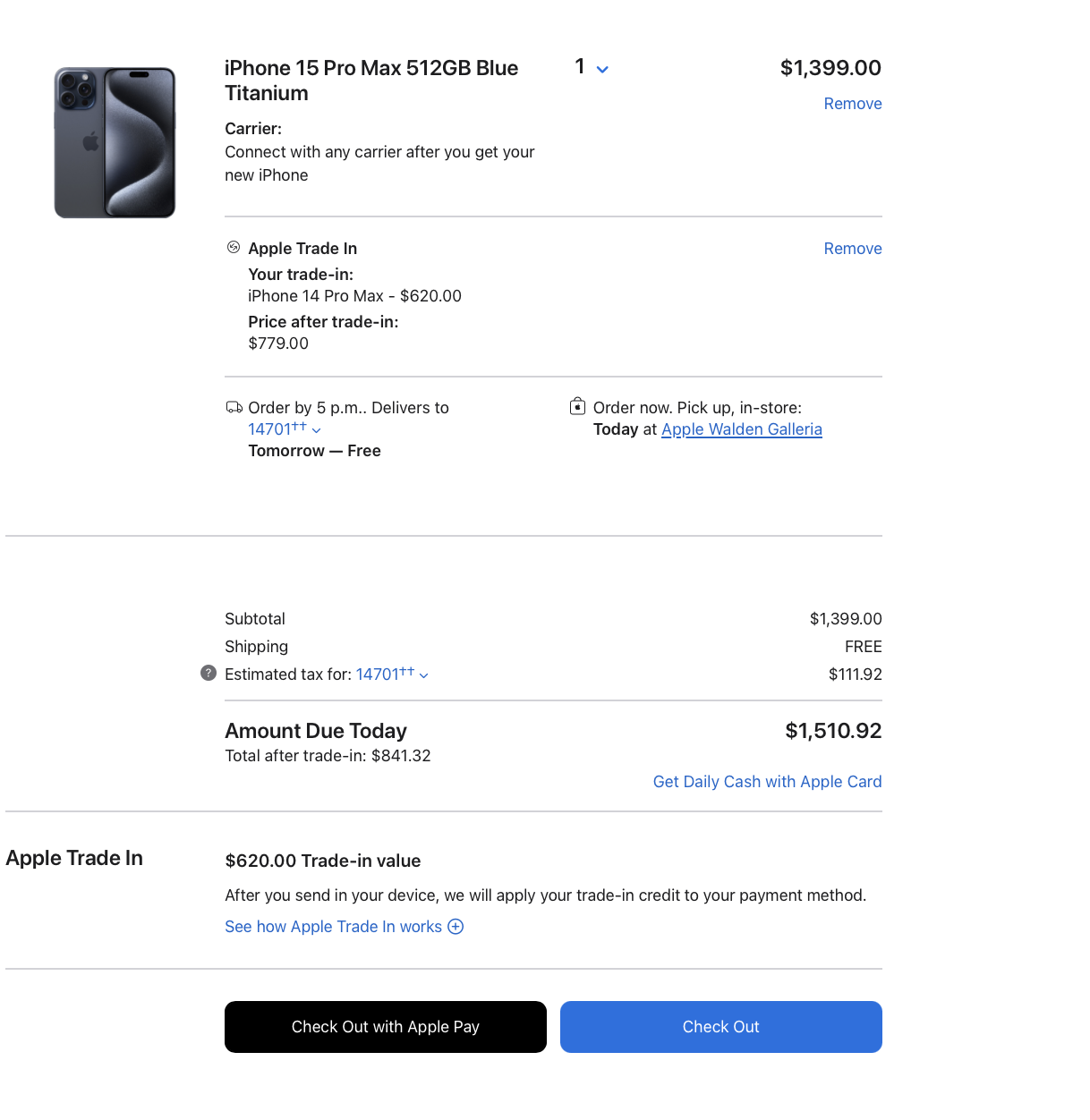Click the blue quantity chevron arrow
1090x1120 pixels.
[x=602, y=70]
